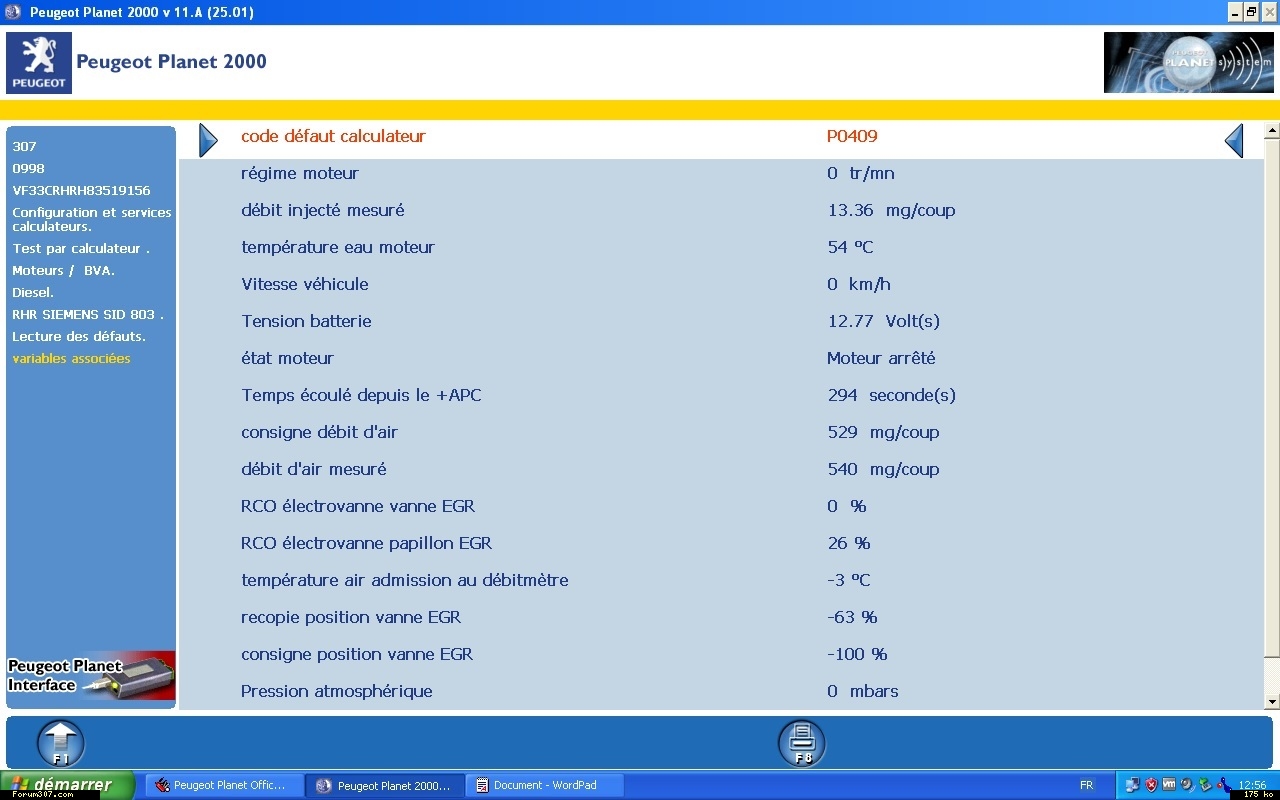Click the 12:56 system clock
1280x800 pixels.
click(1252, 785)
